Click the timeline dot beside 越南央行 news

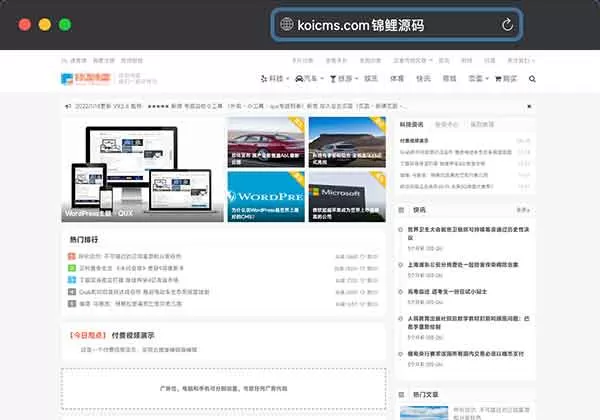click(x=401, y=354)
